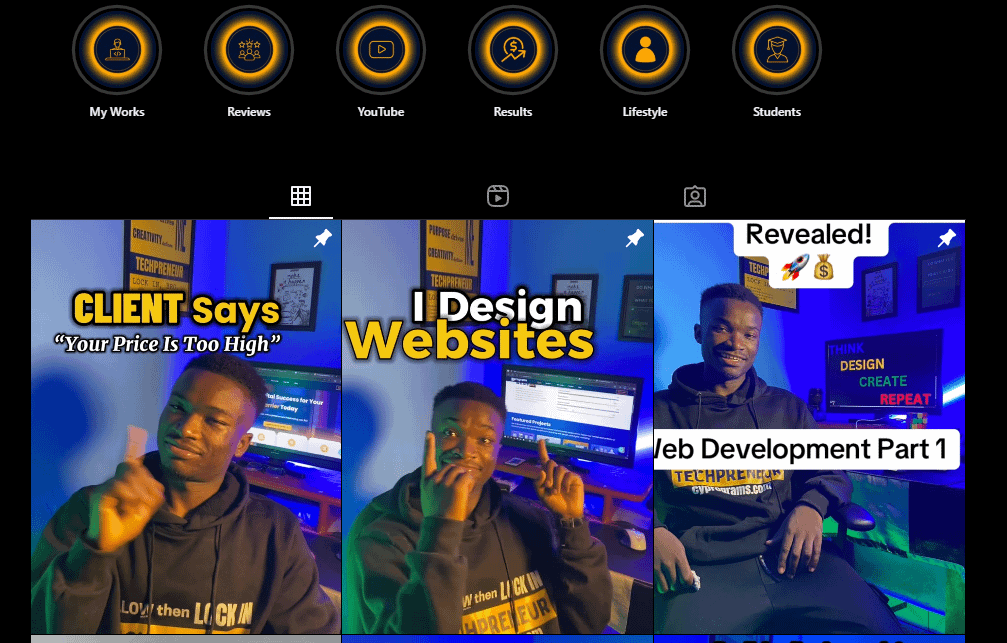Click the pin icon on the "Revealed!" post
The image size is (1007, 643).
946,238
